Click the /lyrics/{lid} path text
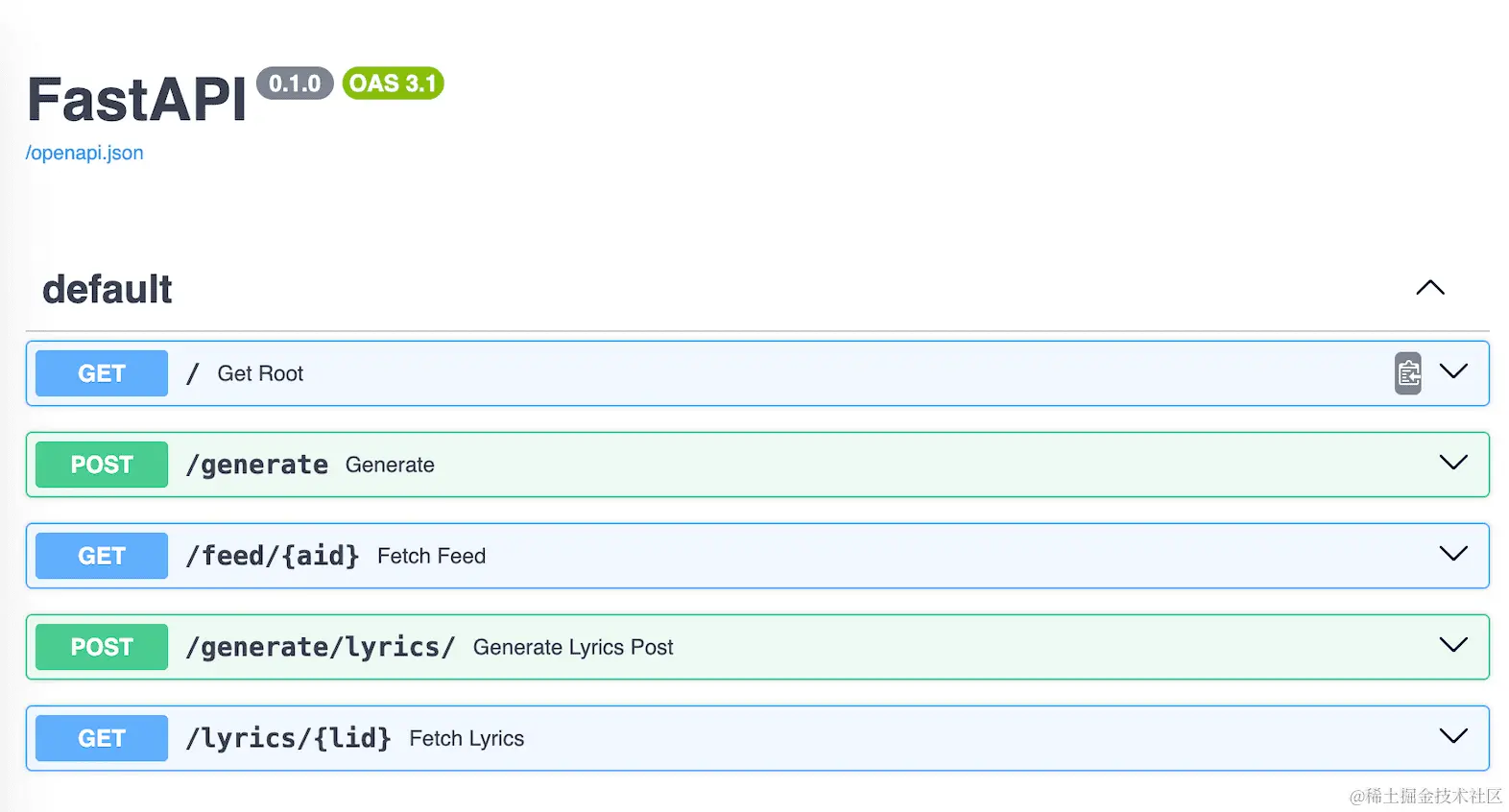 tap(289, 738)
